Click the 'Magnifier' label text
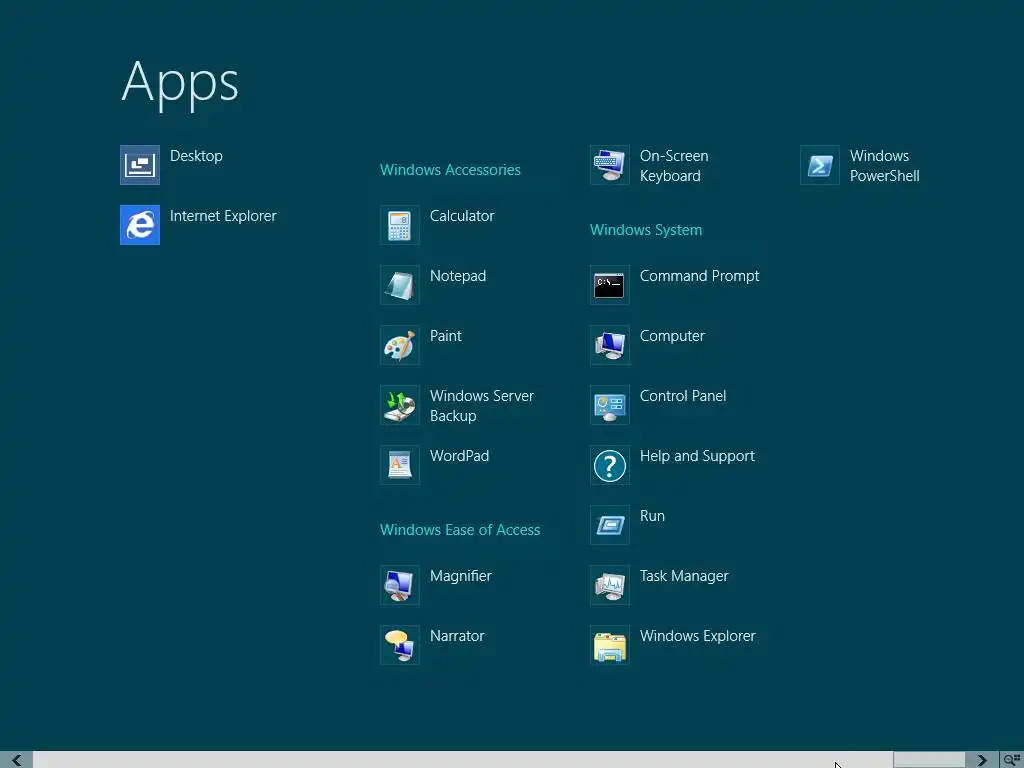The image size is (1024, 768). click(x=460, y=576)
